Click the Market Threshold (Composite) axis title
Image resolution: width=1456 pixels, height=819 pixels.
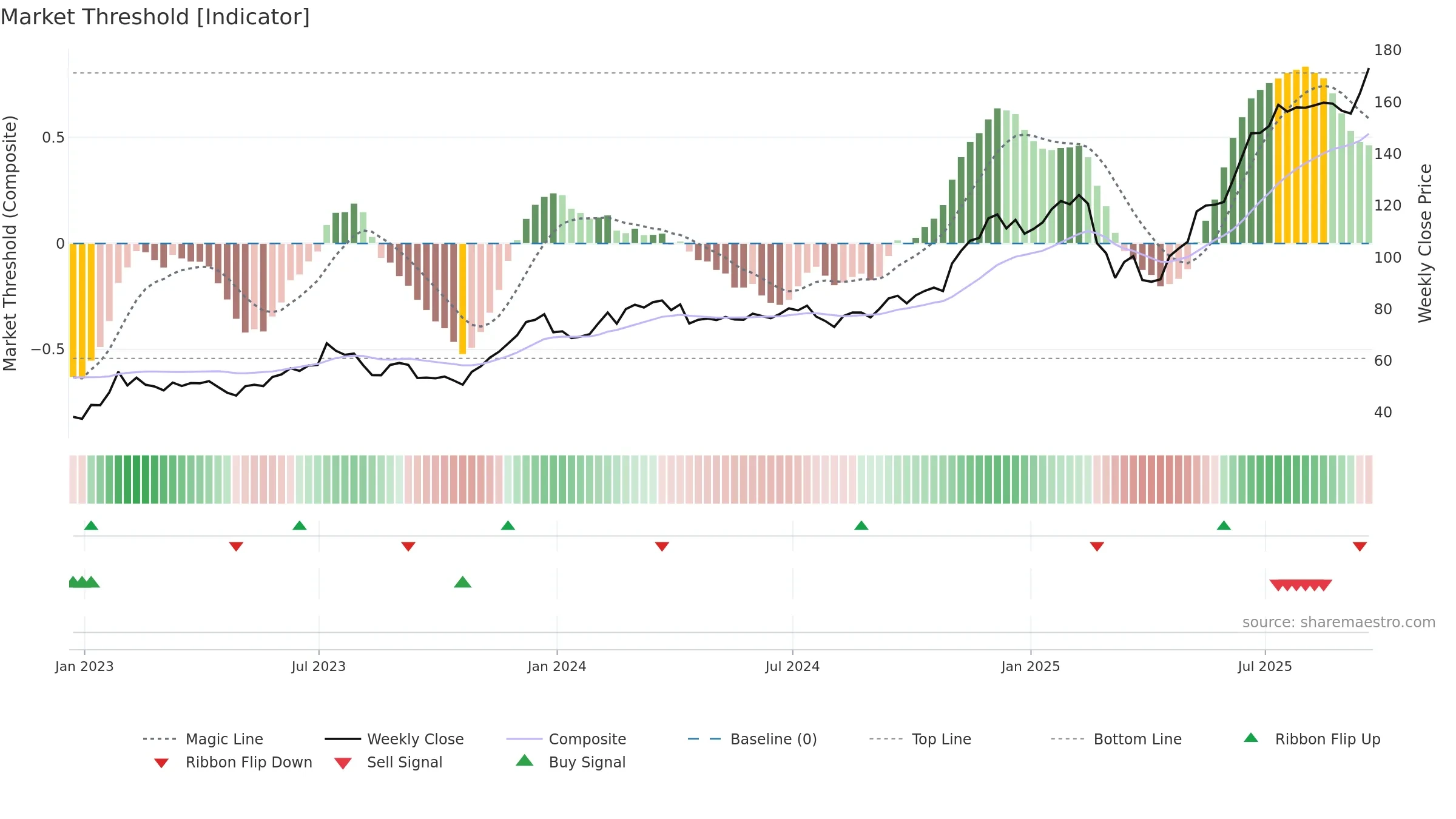[x=10, y=243]
